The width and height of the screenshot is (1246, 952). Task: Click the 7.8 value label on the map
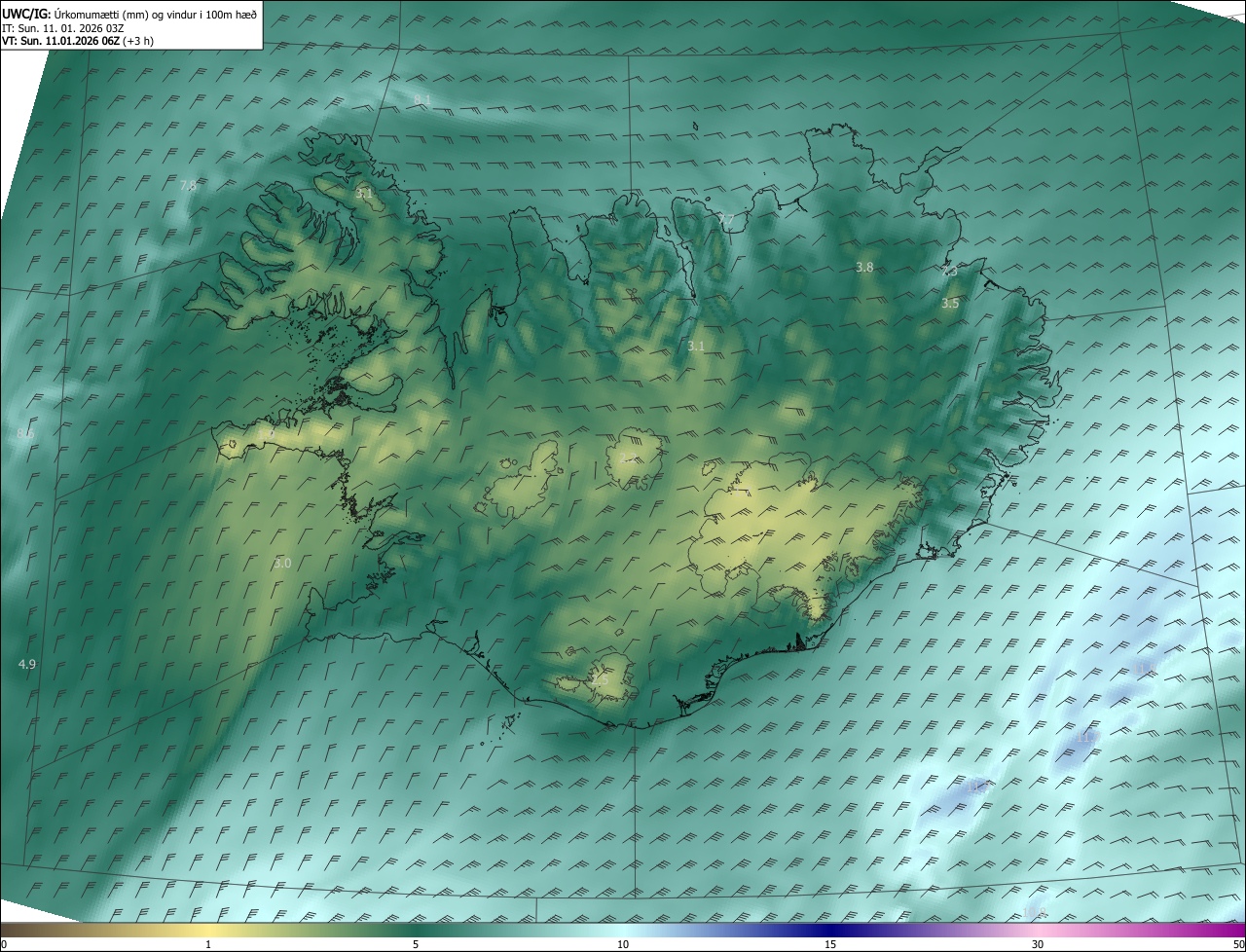pyautogui.click(x=188, y=185)
